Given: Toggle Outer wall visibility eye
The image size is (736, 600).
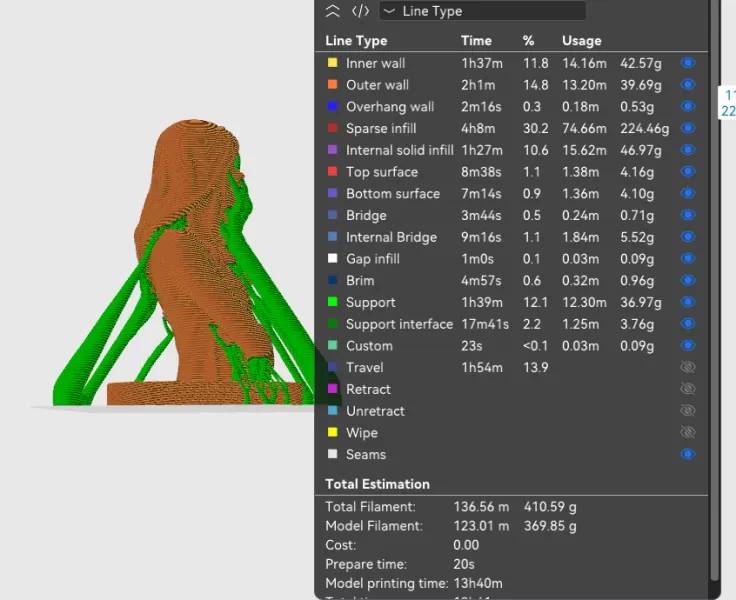Looking at the screenshot, I should coord(688,85).
